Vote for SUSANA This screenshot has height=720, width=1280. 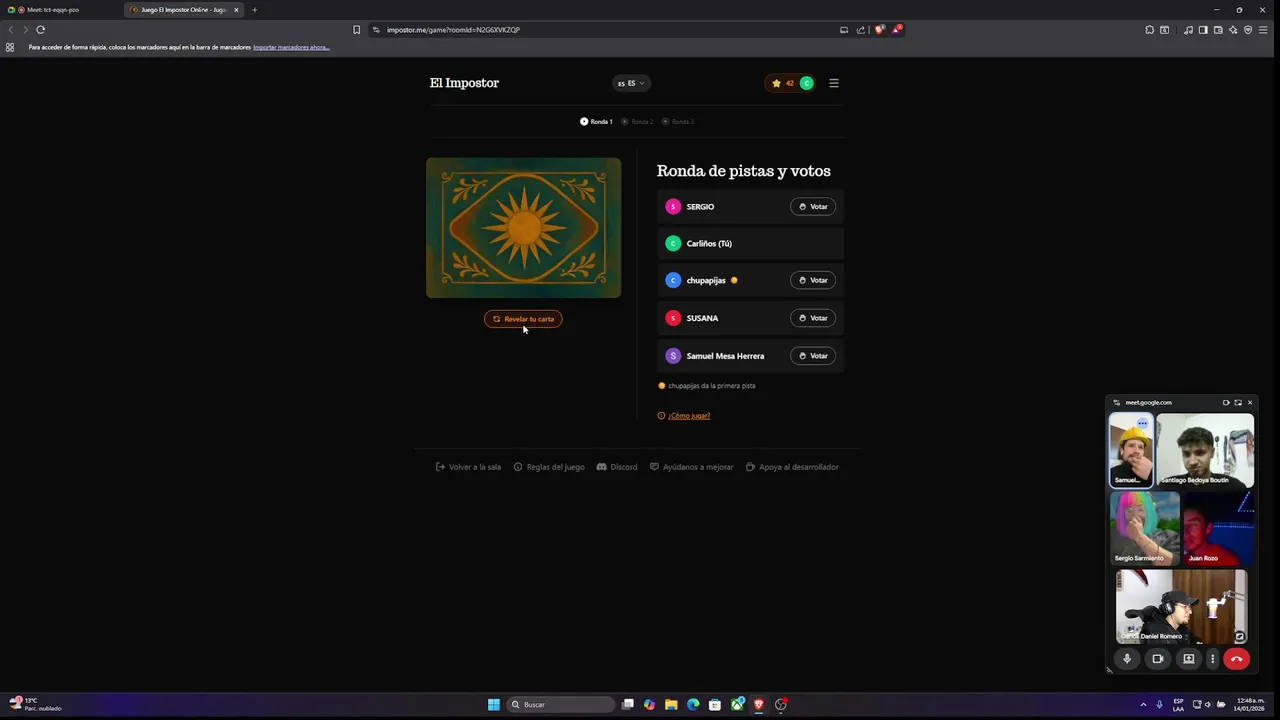(813, 318)
